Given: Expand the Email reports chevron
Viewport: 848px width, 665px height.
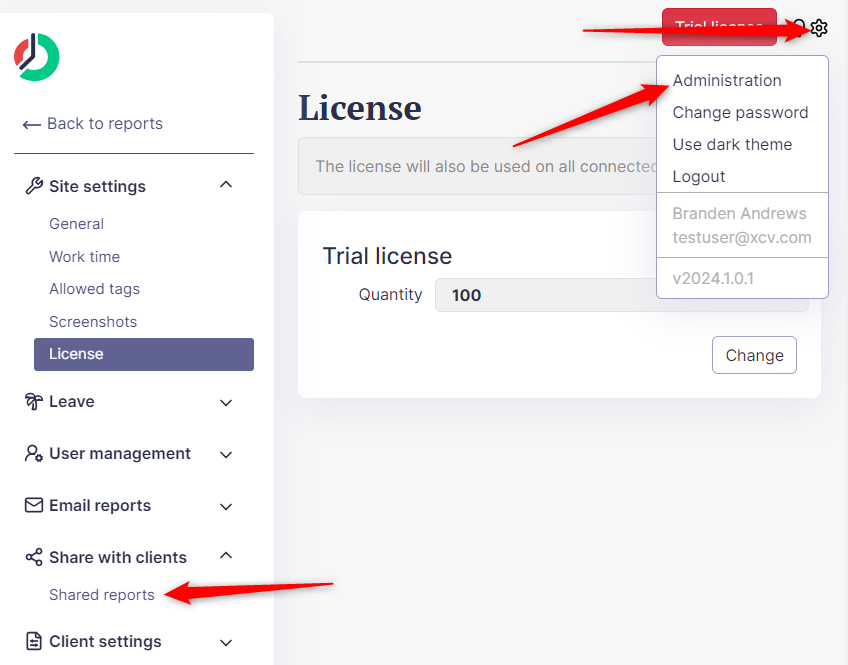Looking at the screenshot, I should 226,506.
